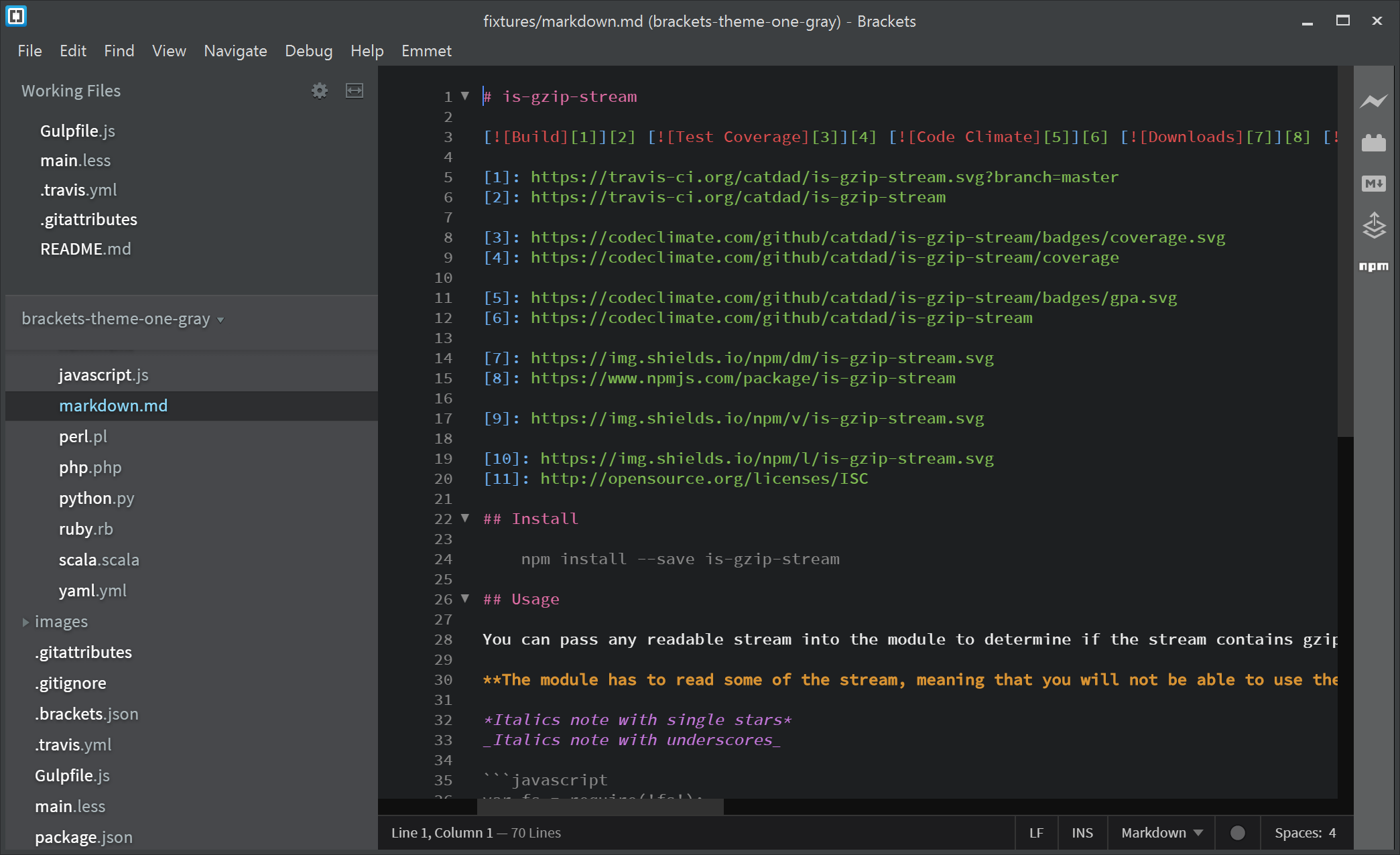Click the horizontal scrollbar below the editor
Screen dimensions: 1400x855
[x=600, y=807]
